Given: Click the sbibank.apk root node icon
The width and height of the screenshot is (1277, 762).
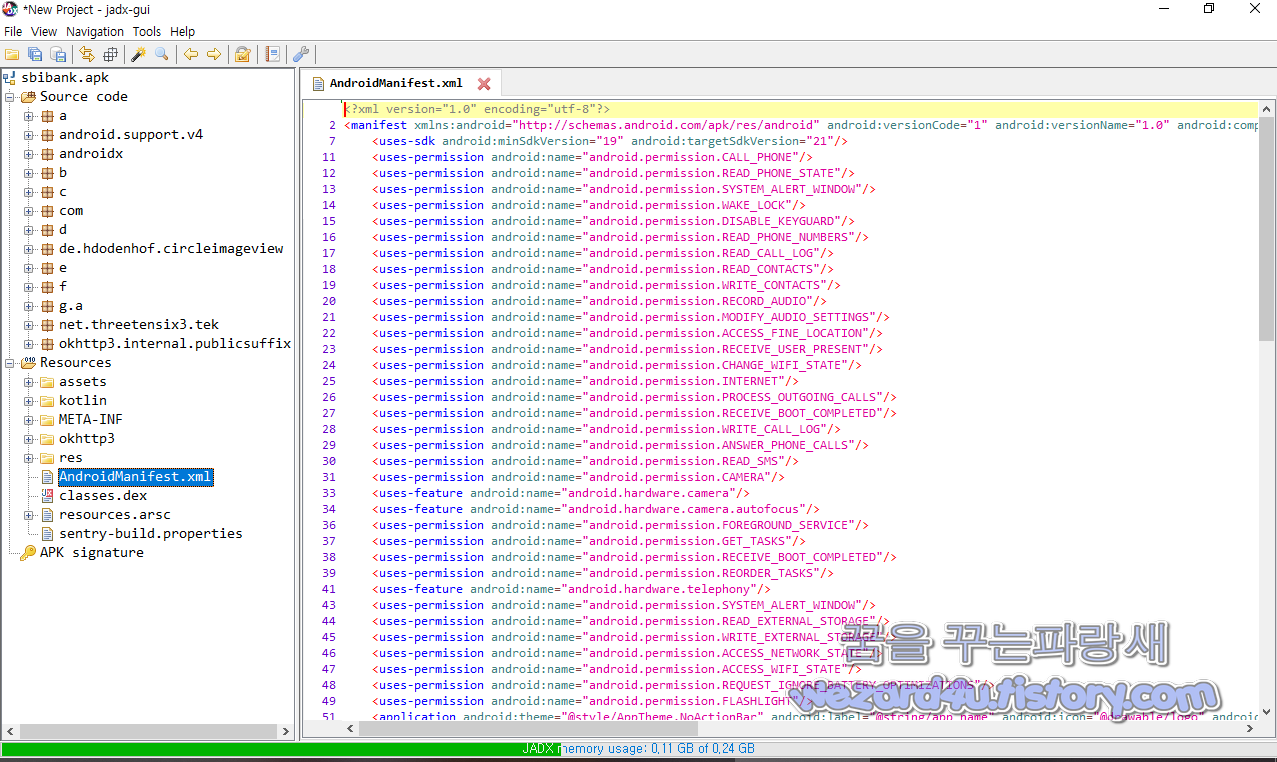Looking at the screenshot, I should point(10,77).
